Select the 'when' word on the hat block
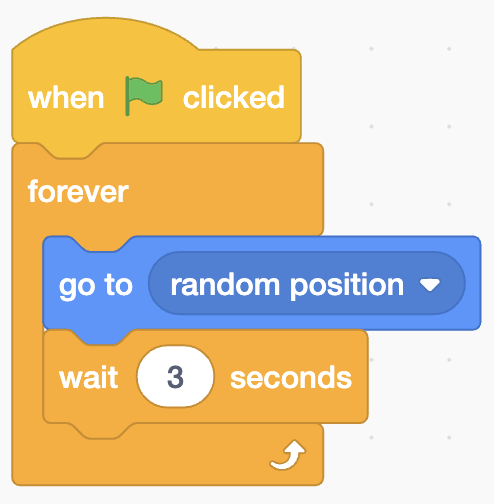Screen dimensions: 494x504 pos(66,98)
